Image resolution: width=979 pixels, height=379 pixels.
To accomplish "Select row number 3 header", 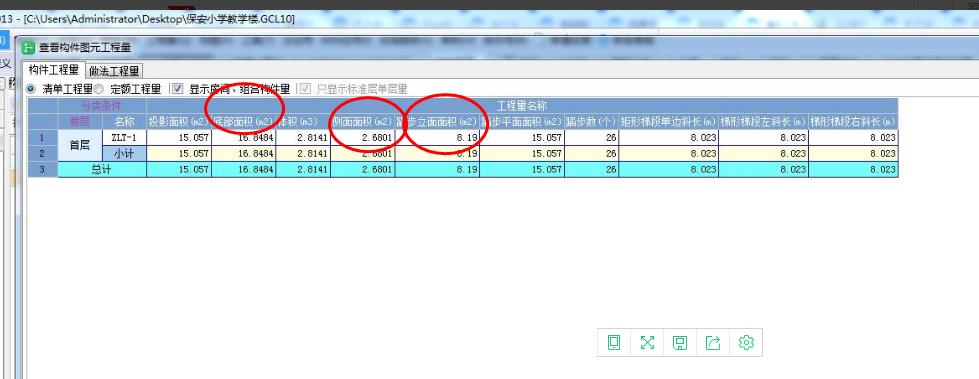I will point(43,170).
